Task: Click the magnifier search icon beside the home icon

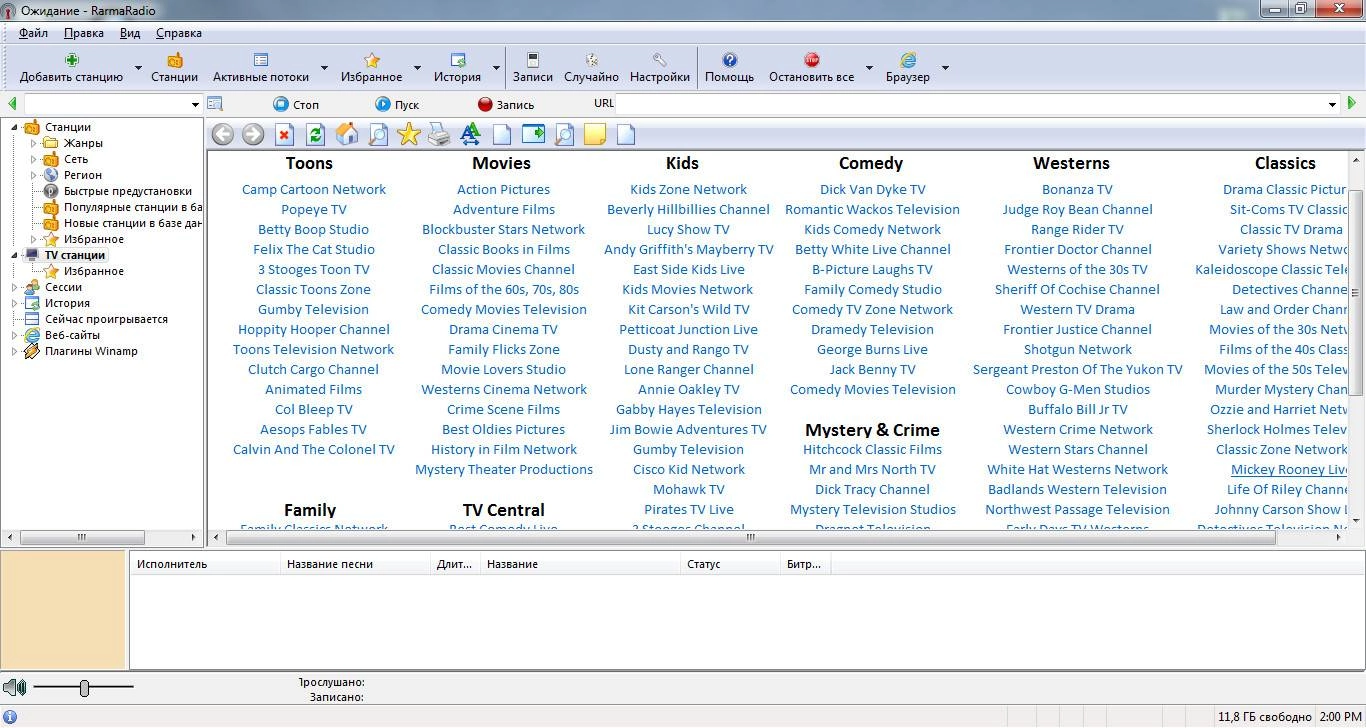Action: pyautogui.click(x=377, y=134)
